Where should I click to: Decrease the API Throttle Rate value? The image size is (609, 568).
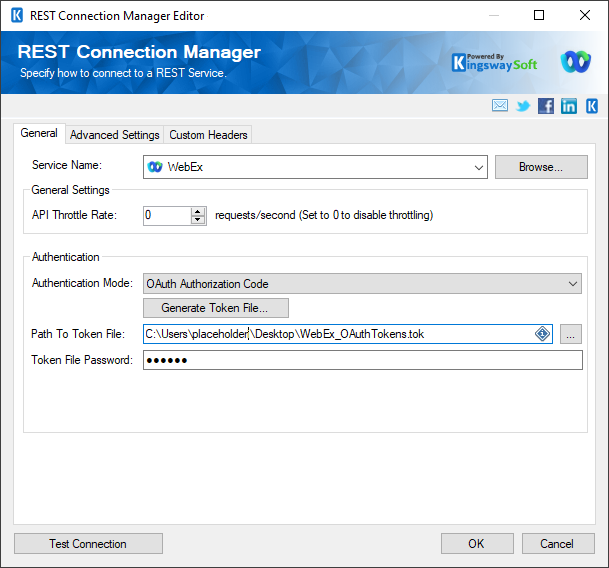coord(198,220)
